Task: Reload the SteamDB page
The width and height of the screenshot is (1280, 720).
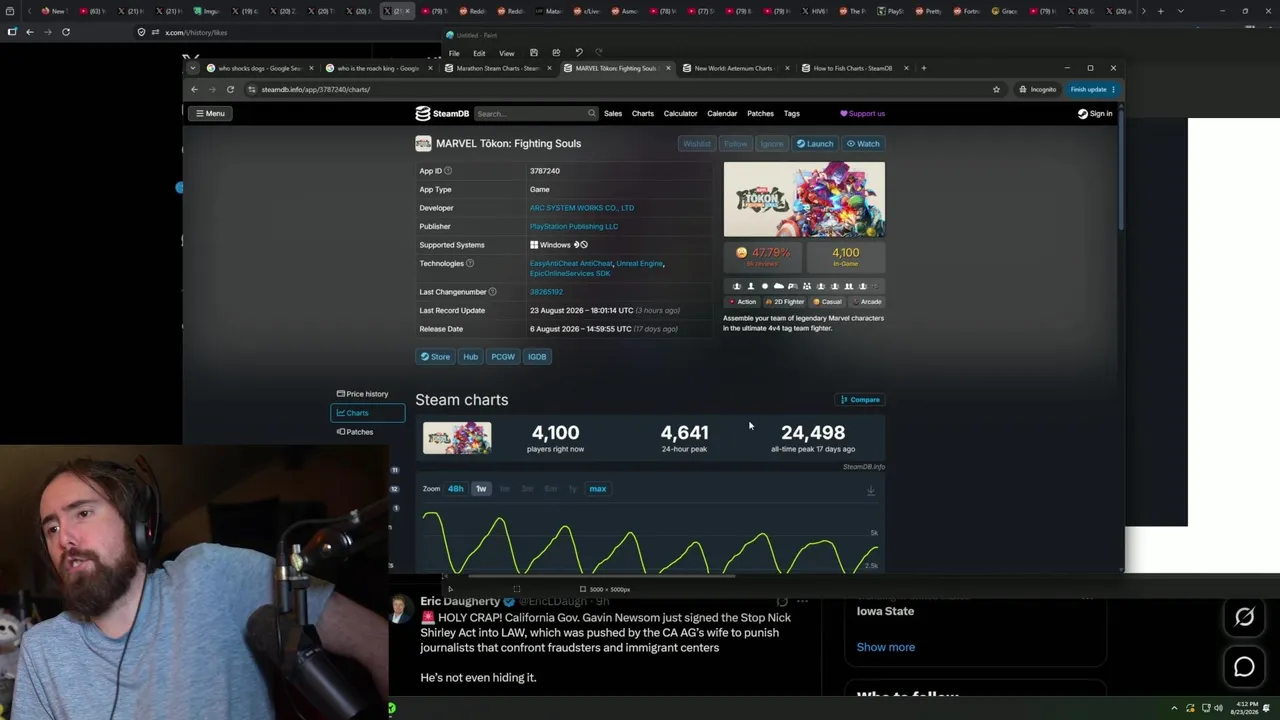Action: coord(230,90)
